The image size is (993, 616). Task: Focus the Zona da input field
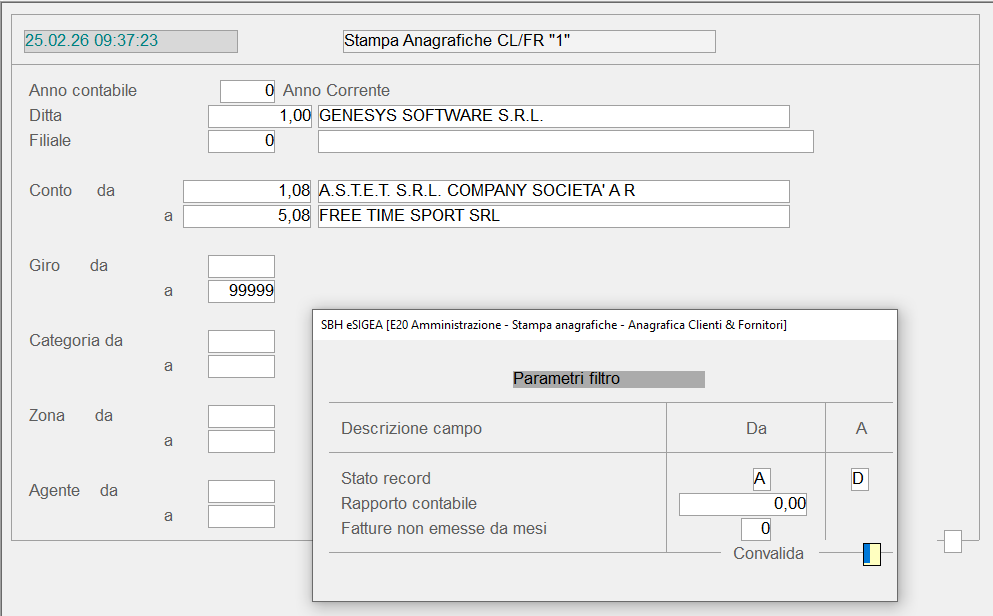click(241, 416)
